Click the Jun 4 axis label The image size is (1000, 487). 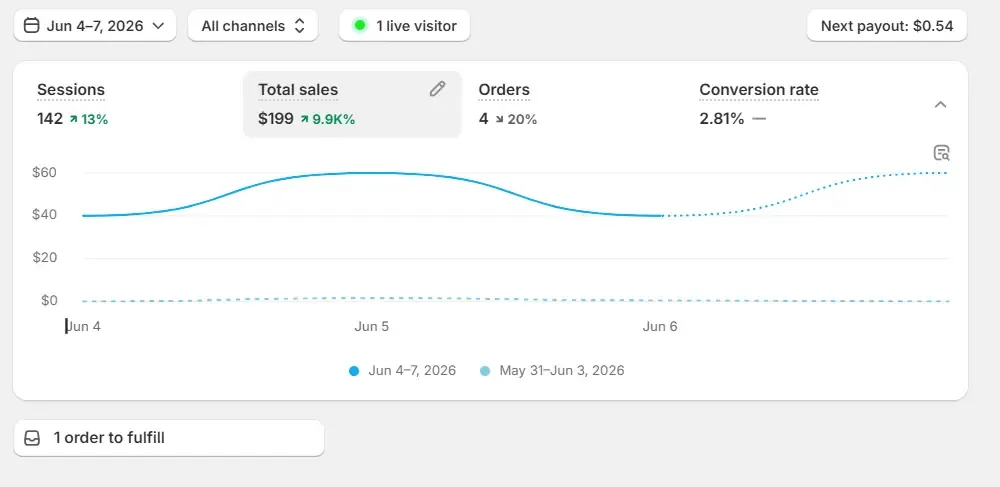tap(84, 327)
